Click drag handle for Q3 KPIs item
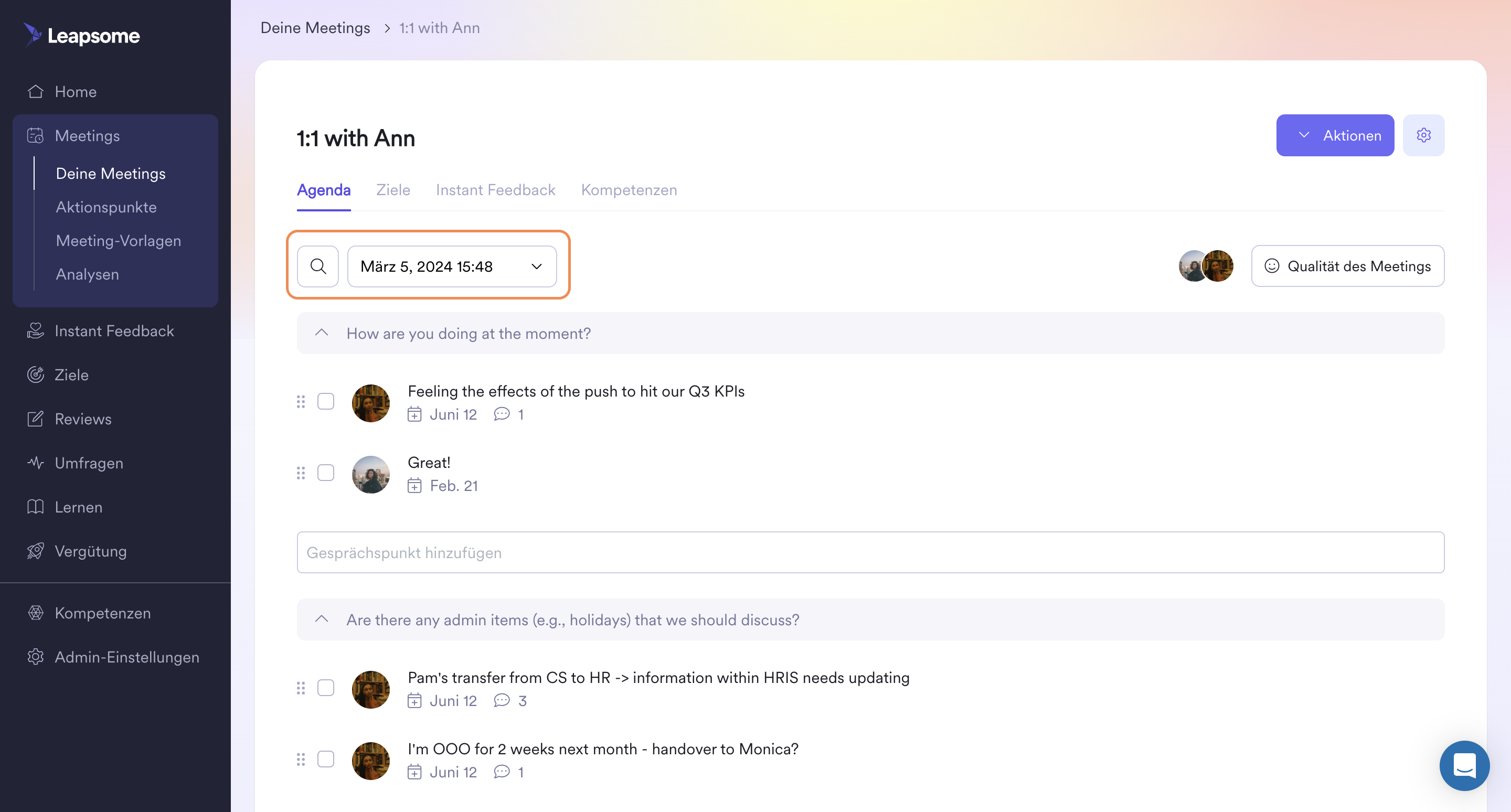 pyautogui.click(x=301, y=402)
